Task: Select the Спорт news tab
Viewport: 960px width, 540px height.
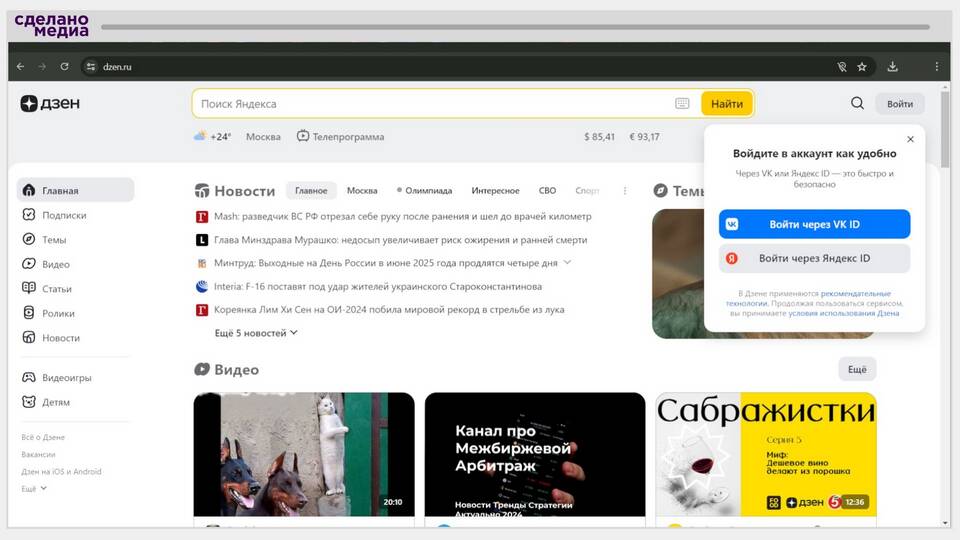Action: (587, 190)
